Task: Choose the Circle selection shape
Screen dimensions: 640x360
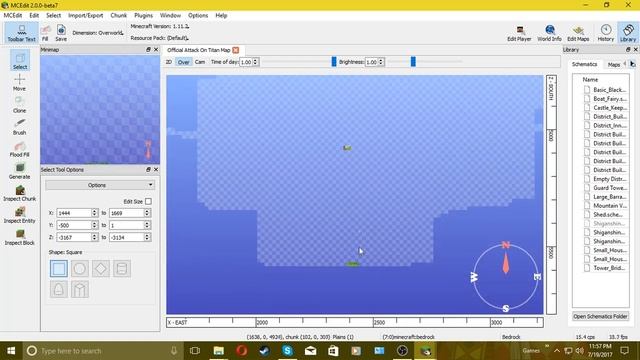Action: [x=80, y=269]
